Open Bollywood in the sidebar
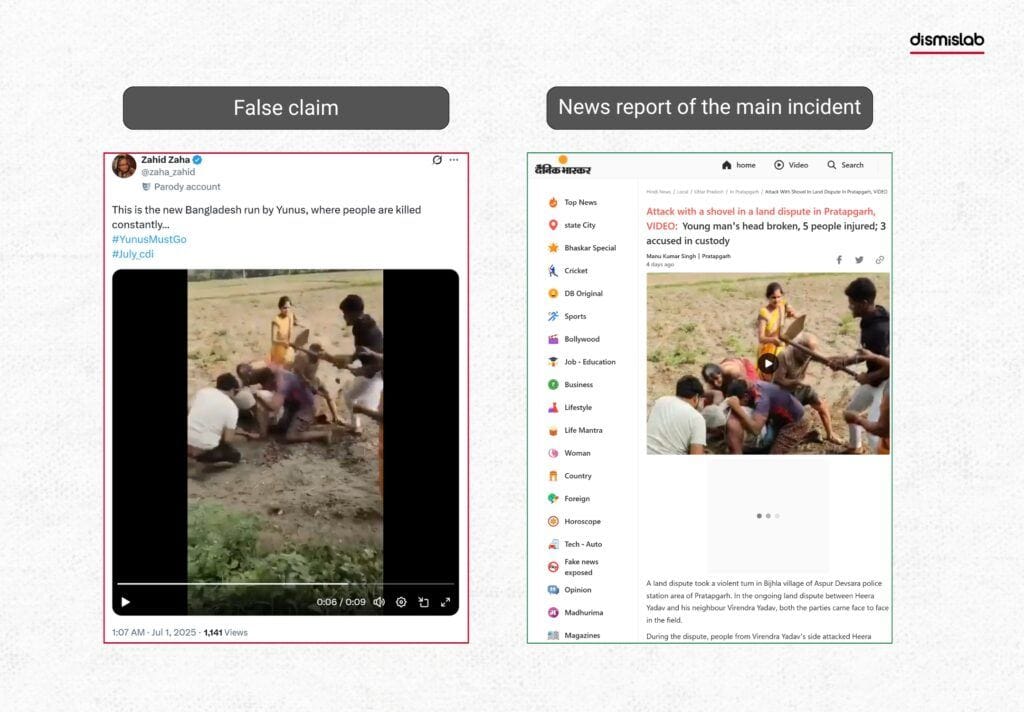 click(573, 339)
